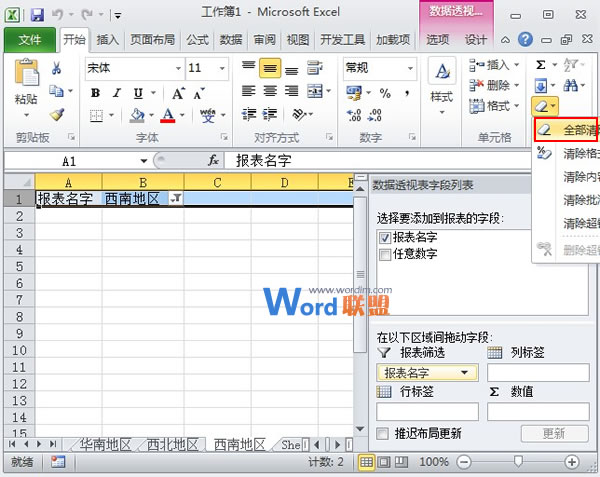Click the 文件 file button
600x477 pixels.
pos(30,40)
